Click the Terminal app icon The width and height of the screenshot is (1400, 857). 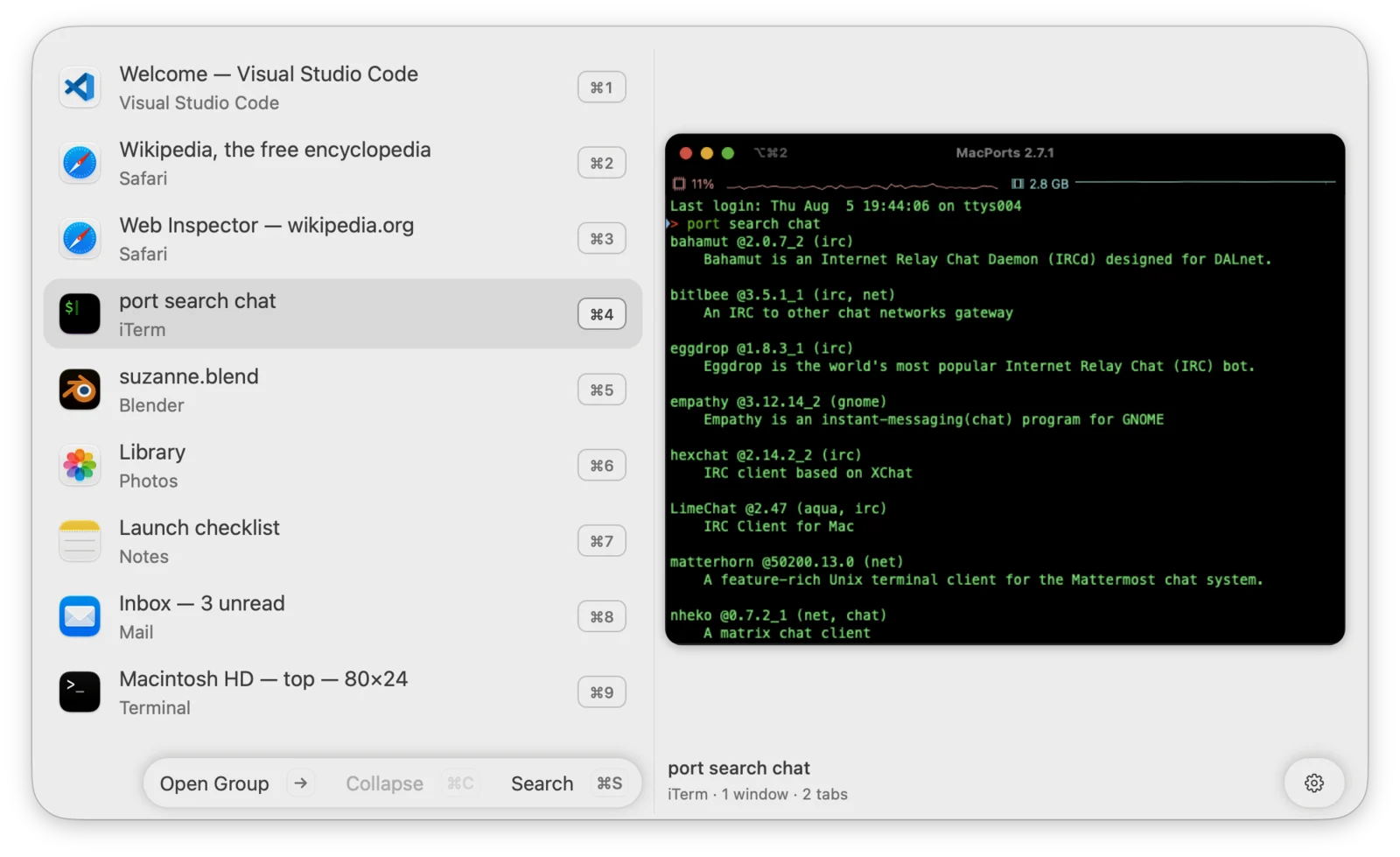click(x=80, y=692)
